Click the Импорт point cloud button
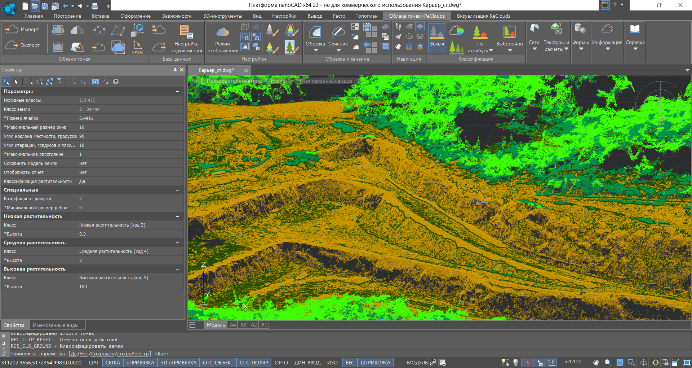 click(22, 30)
